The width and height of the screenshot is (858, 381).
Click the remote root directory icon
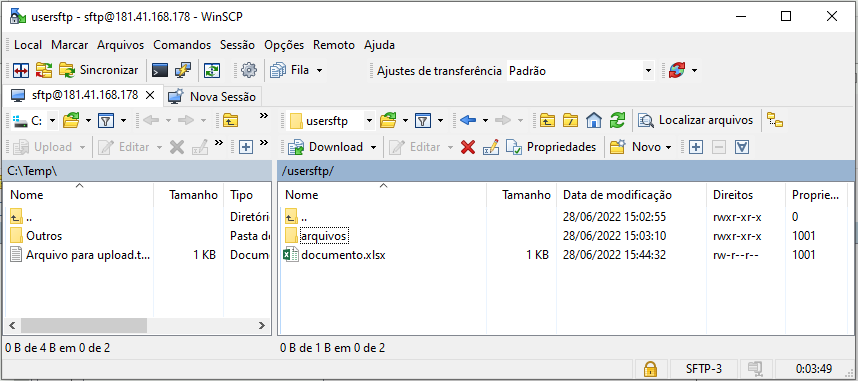coord(570,120)
